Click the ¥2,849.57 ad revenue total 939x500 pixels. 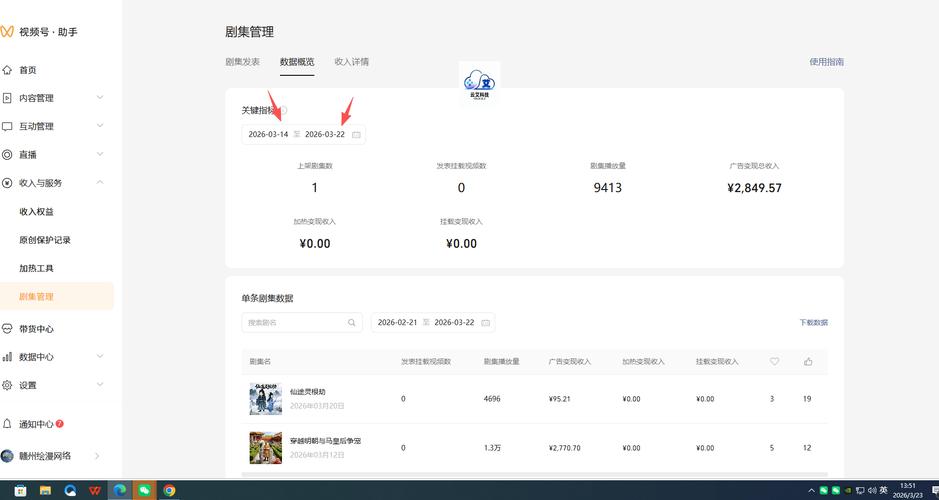[x=754, y=188]
